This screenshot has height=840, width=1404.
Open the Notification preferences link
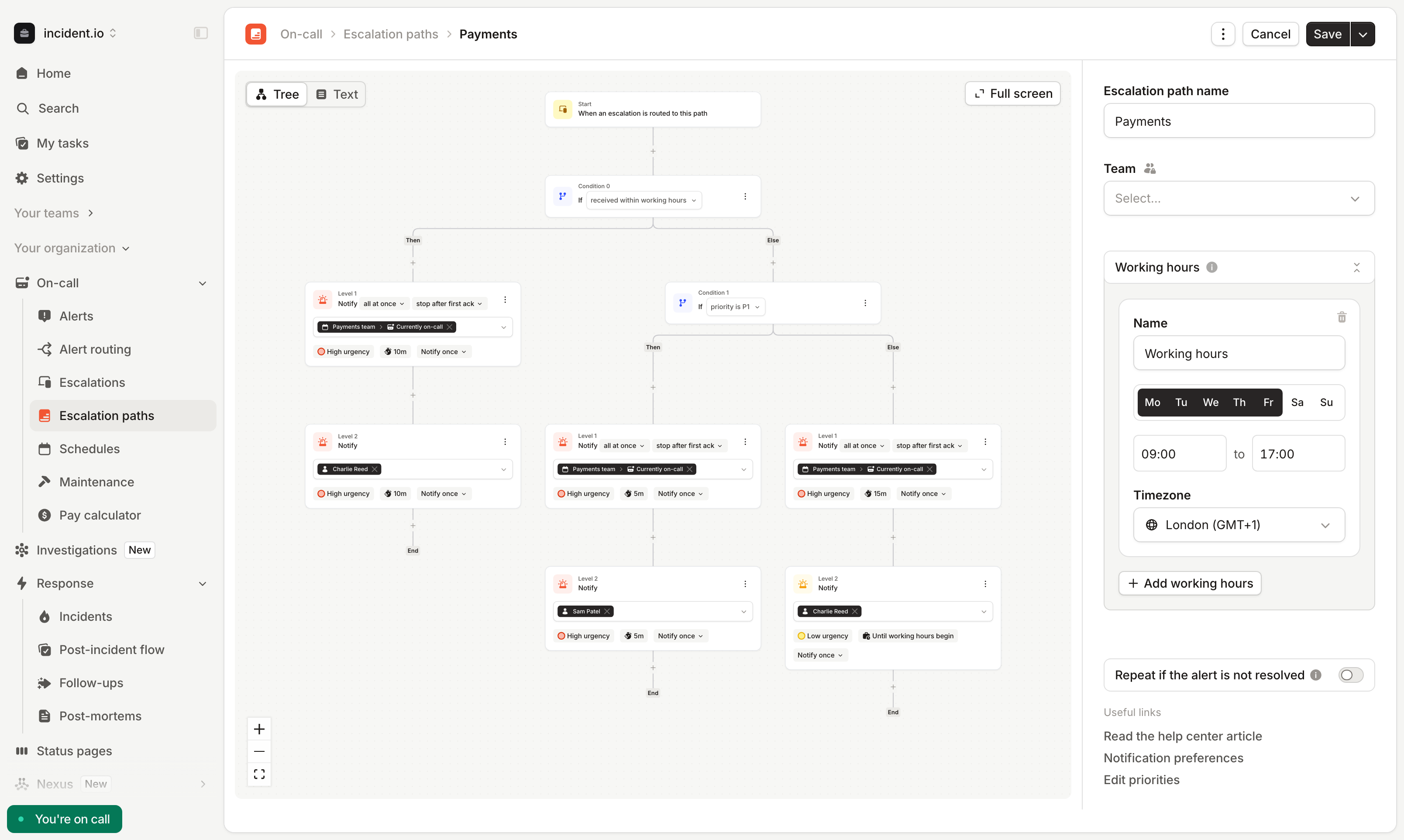(1173, 758)
